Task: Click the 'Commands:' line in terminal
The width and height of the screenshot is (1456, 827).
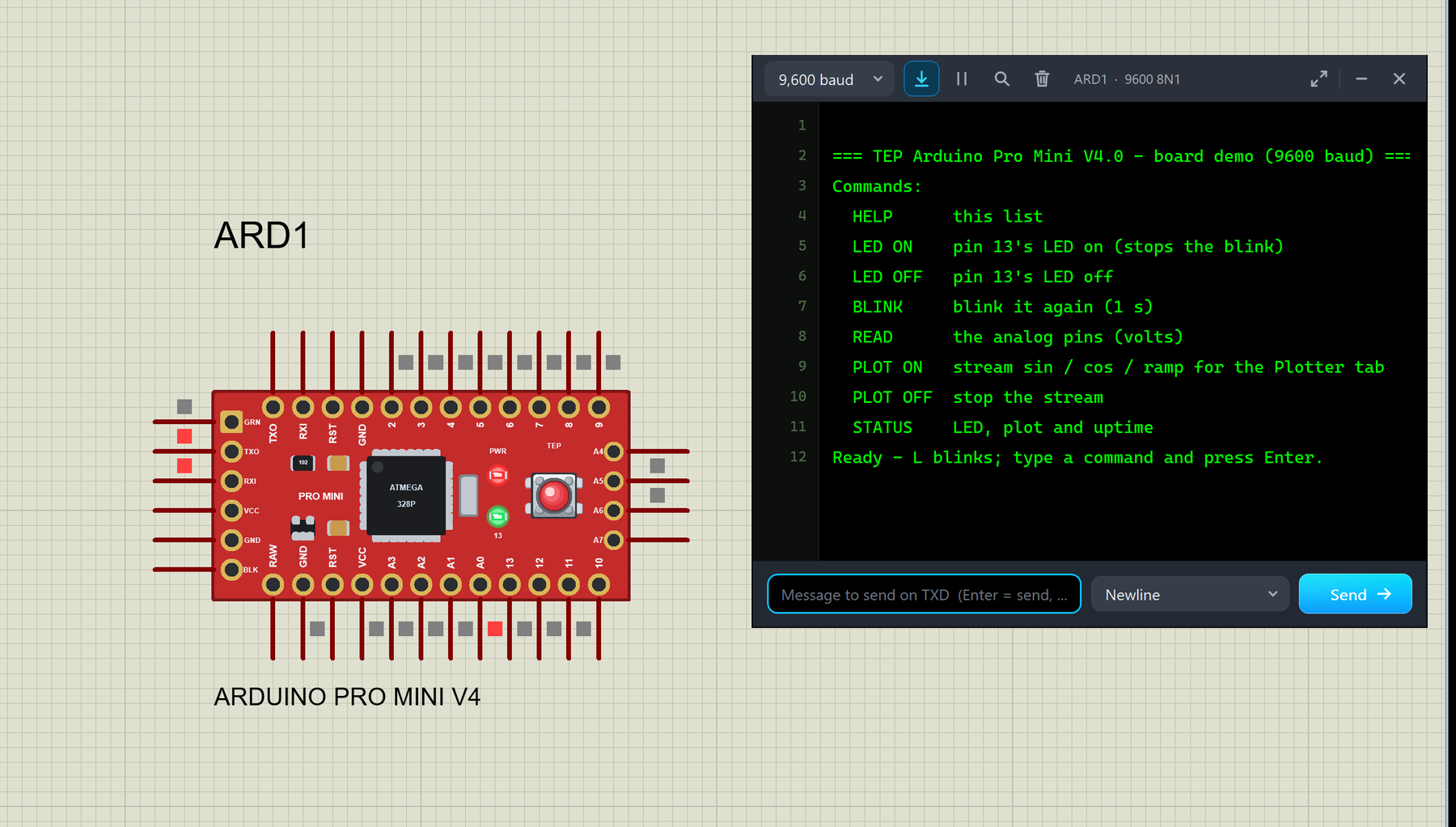Action: click(877, 187)
